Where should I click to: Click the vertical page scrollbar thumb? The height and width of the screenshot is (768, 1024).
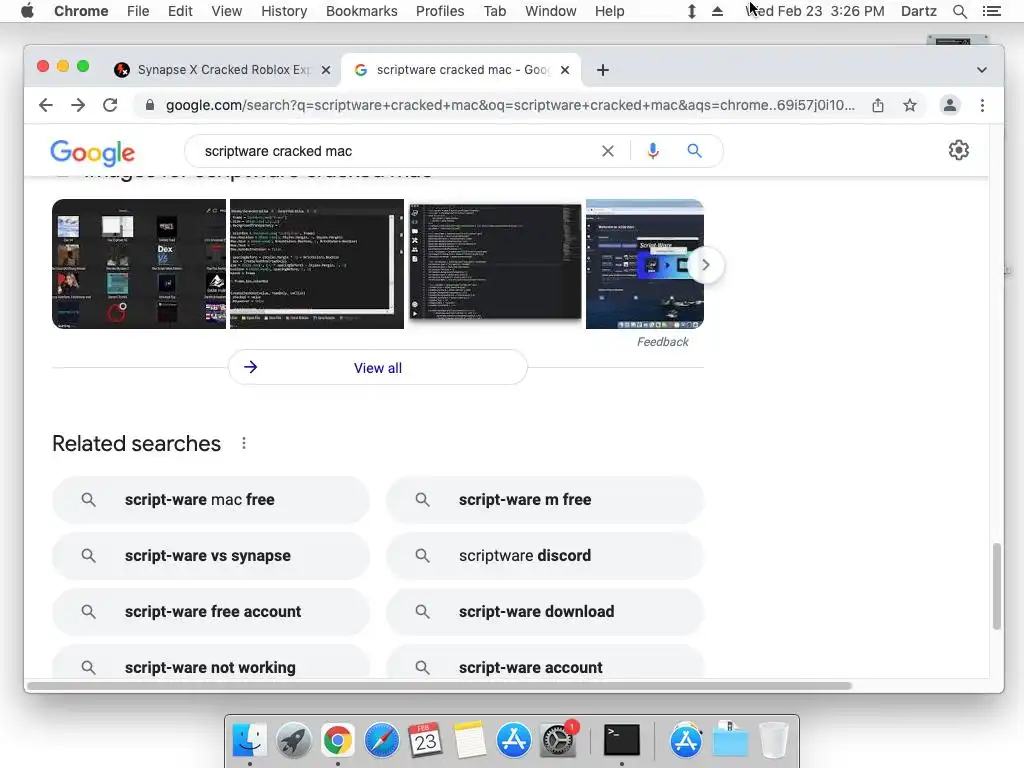[997, 586]
